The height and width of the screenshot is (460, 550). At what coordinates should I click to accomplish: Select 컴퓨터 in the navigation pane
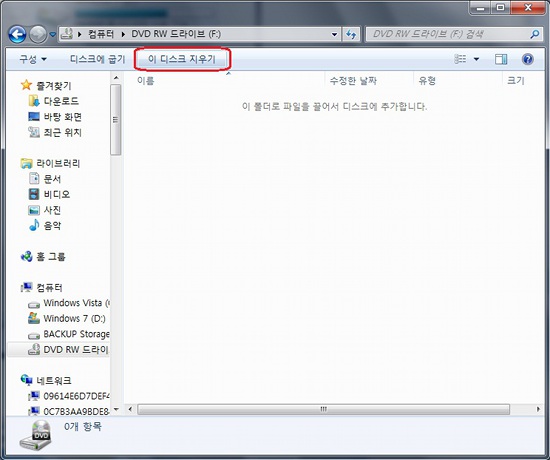49,288
